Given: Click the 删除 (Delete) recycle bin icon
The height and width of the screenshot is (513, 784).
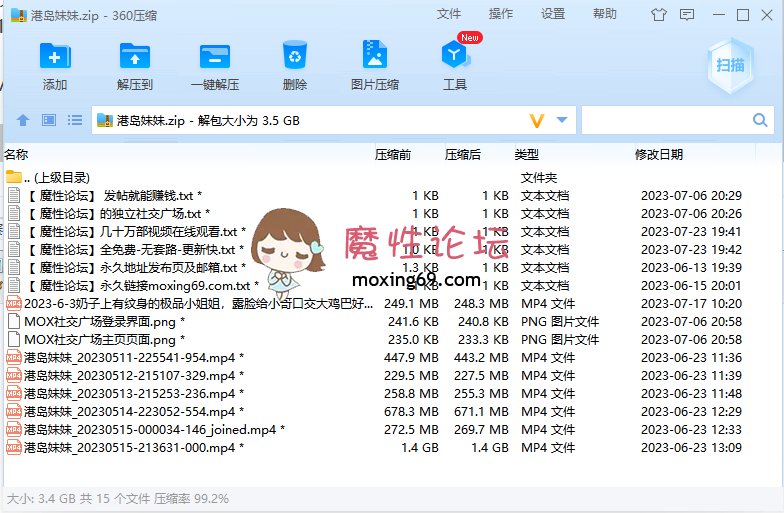Looking at the screenshot, I should [x=294, y=55].
